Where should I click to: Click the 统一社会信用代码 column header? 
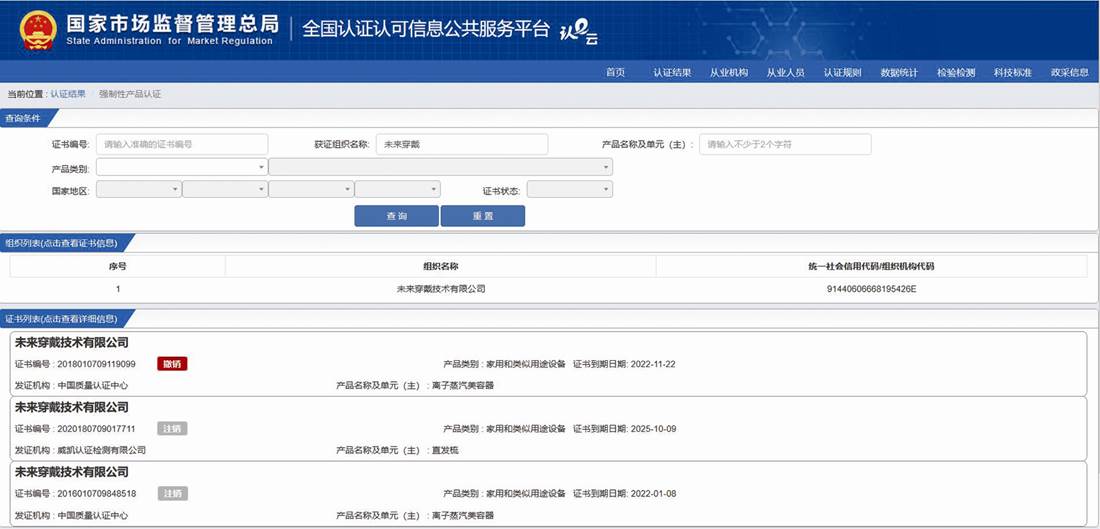click(871, 267)
